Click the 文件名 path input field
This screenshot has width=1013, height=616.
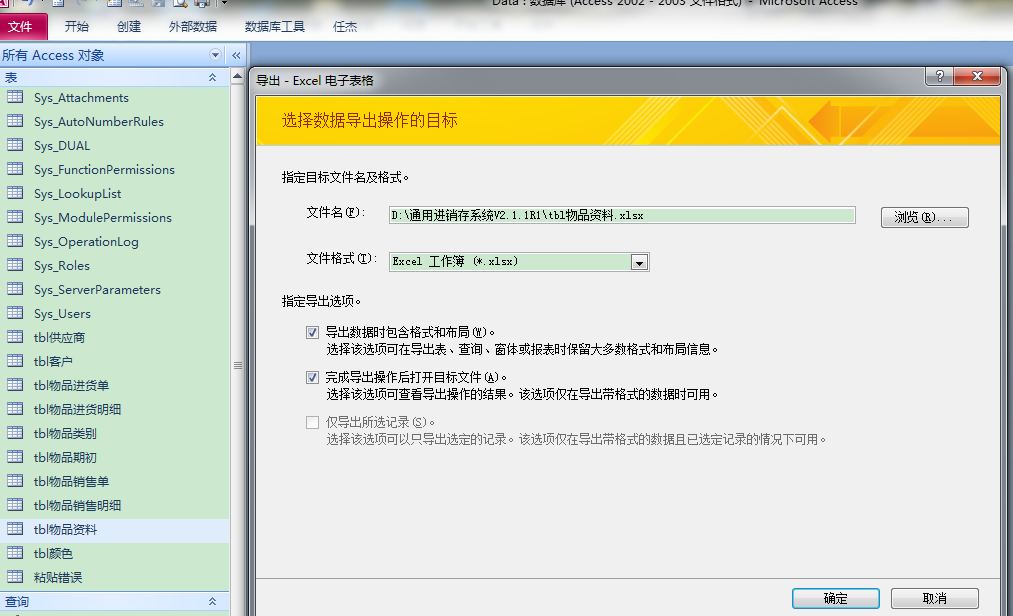coord(622,215)
